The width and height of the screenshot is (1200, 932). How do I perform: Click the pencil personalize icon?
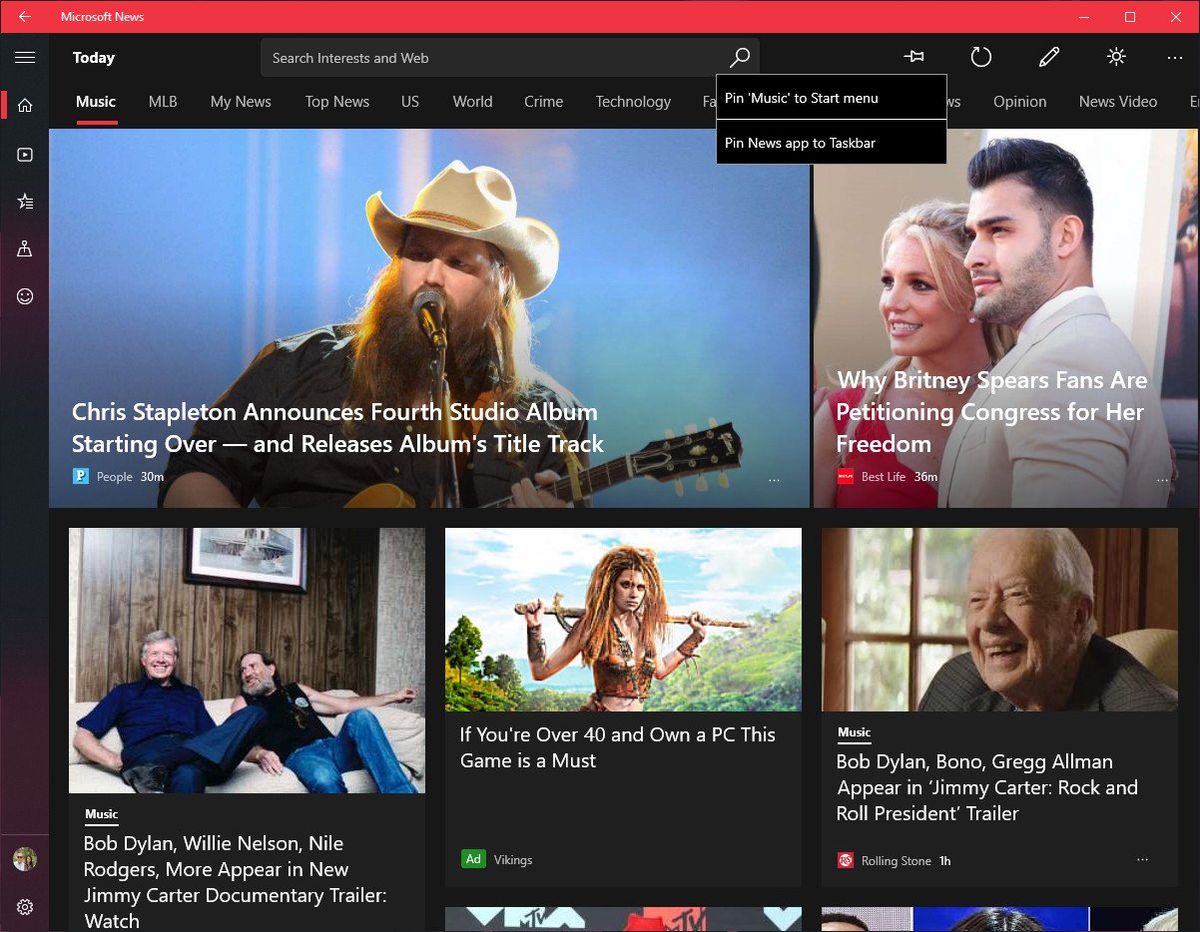(1049, 57)
